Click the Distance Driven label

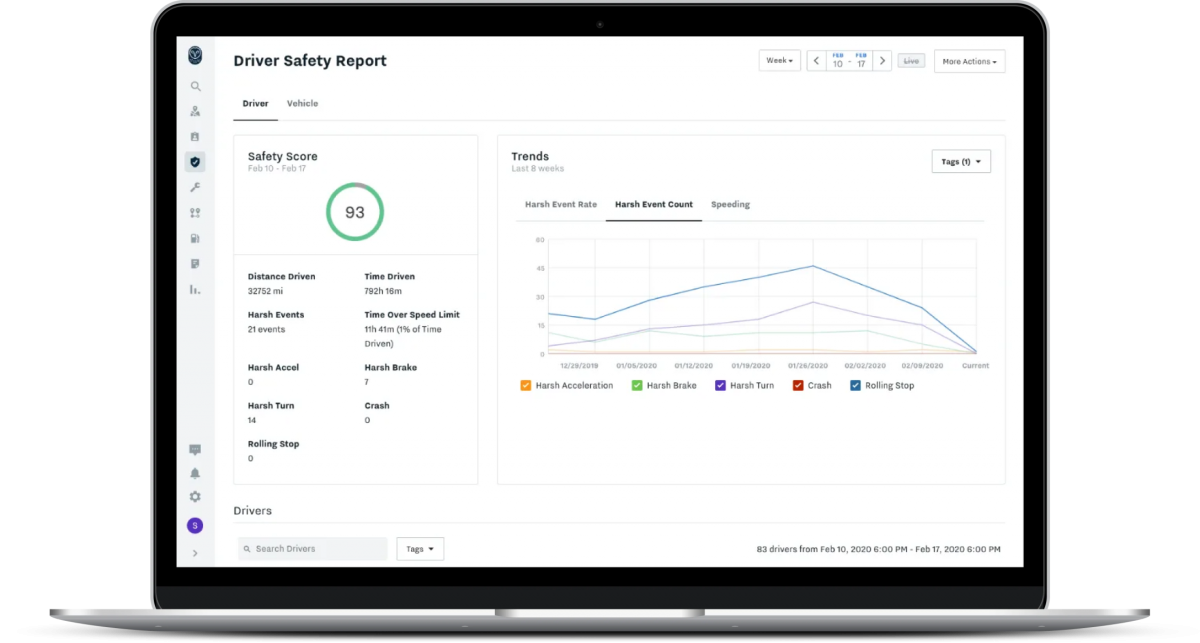(282, 276)
